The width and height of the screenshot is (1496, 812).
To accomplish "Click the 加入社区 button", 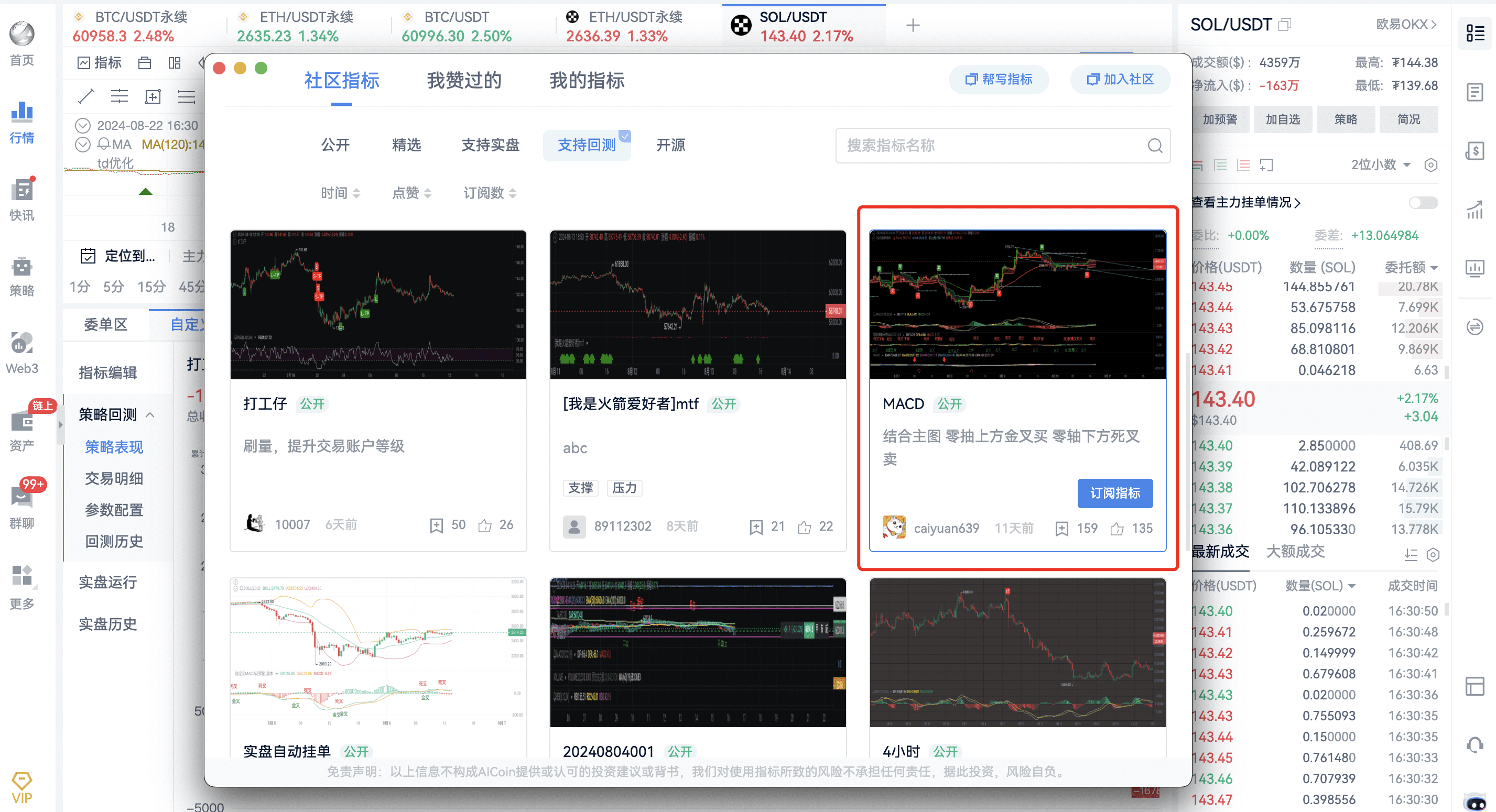I will [1120, 80].
